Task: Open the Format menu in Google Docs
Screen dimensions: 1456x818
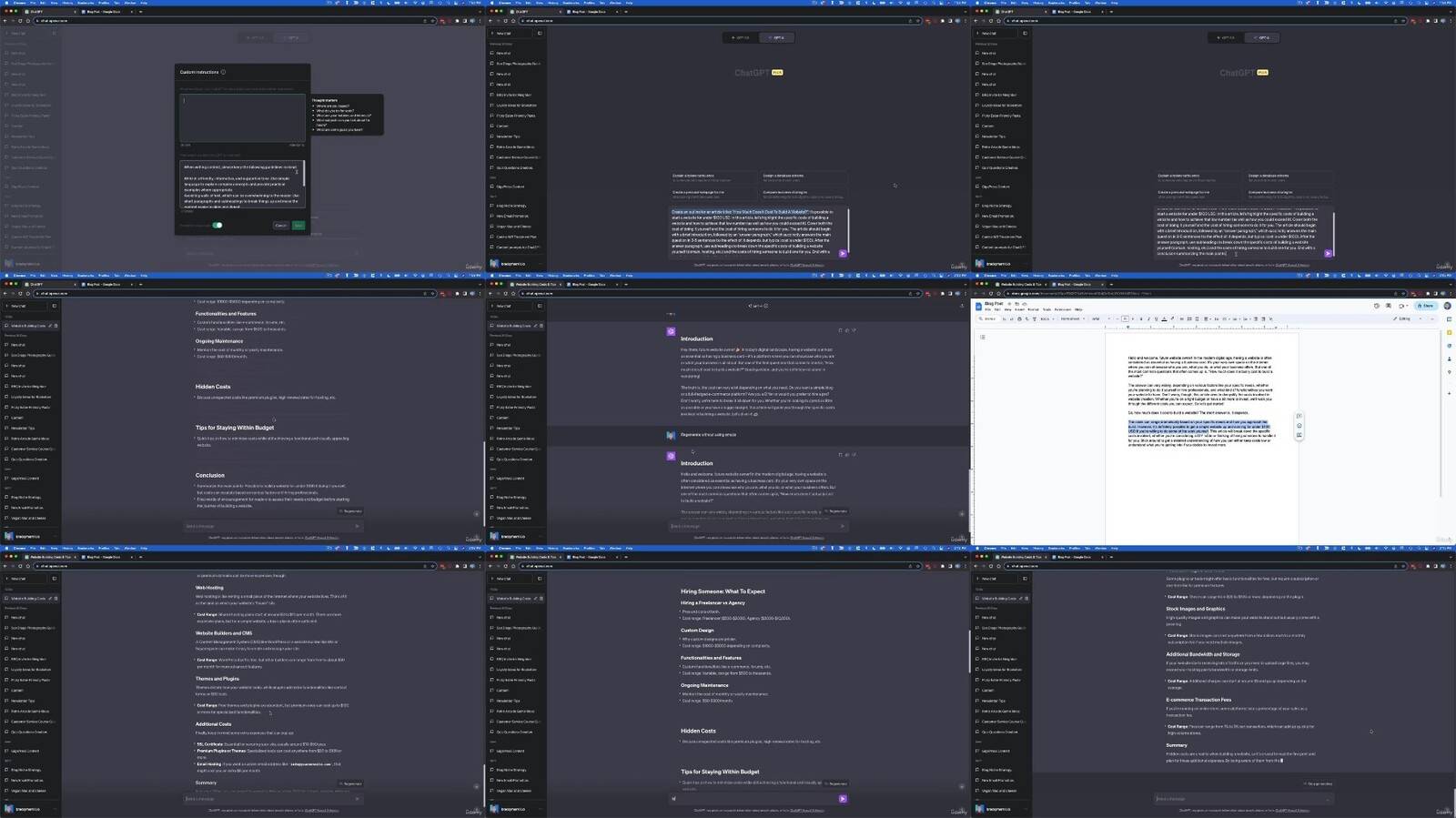Action: (1033, 309)
